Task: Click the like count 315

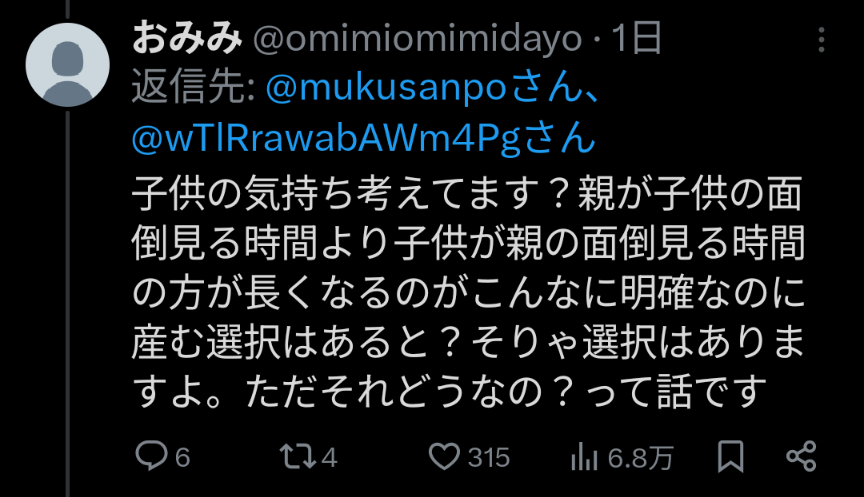Action: coord(489,457)
